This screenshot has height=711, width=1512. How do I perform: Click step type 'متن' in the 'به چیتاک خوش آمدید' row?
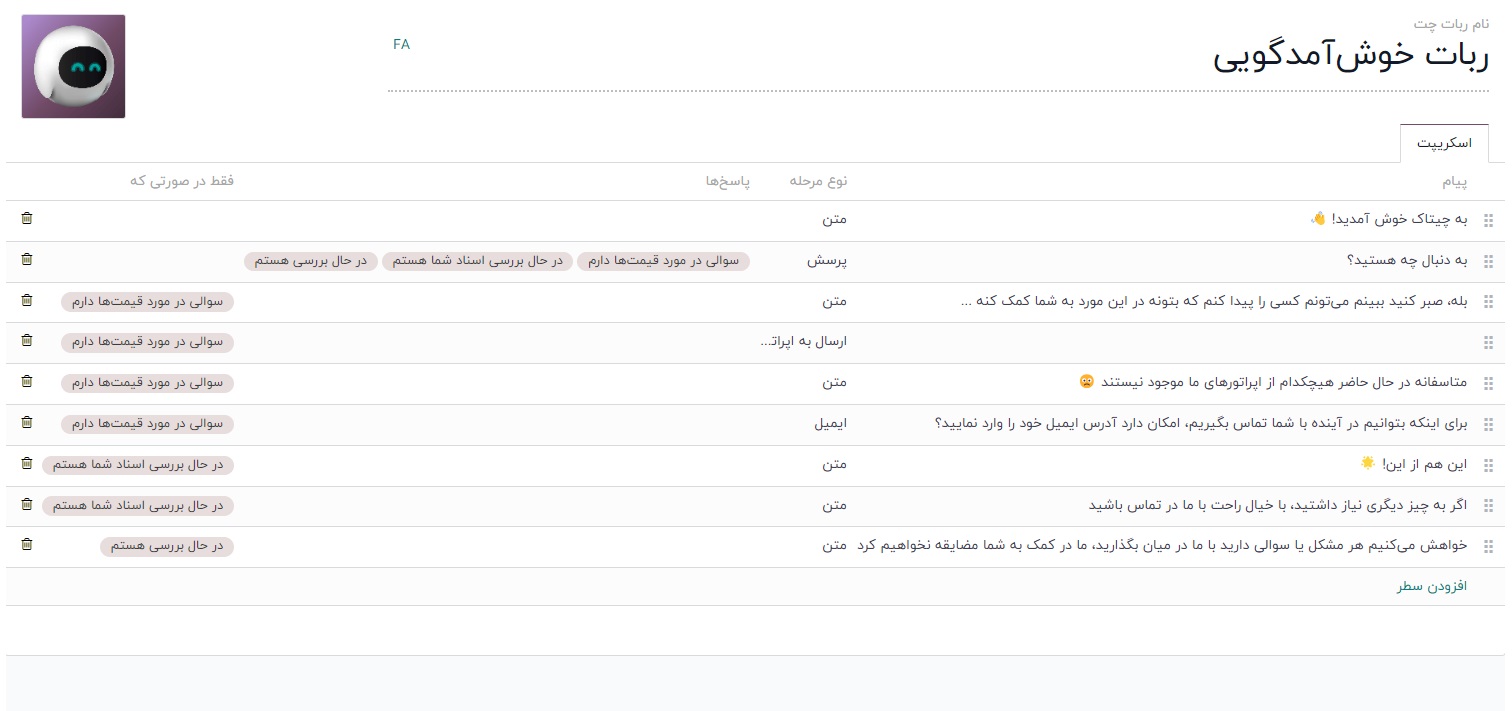tap(835, 219)
